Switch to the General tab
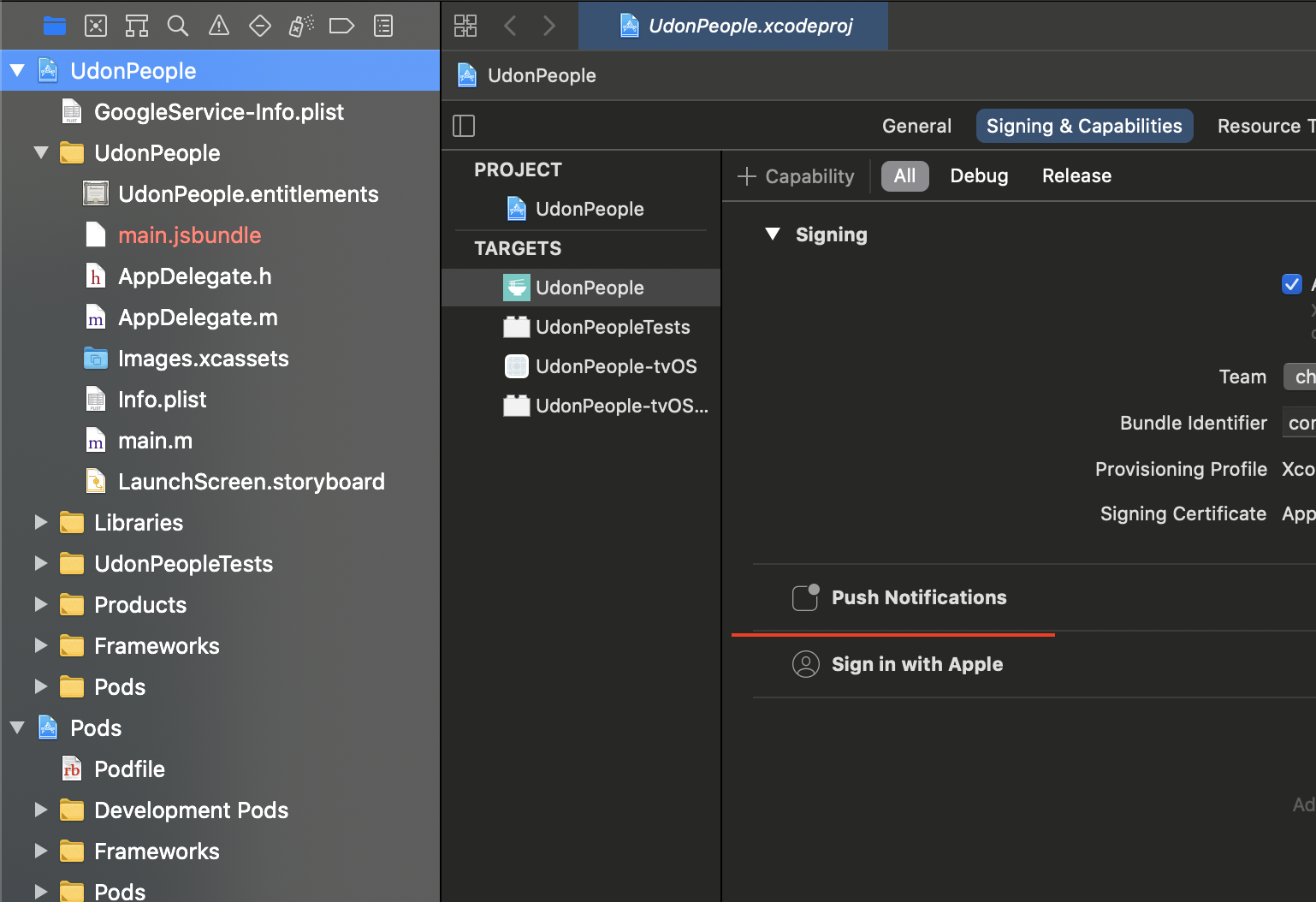The width and height of the screenshot is (1316, 902). (916, 126)
